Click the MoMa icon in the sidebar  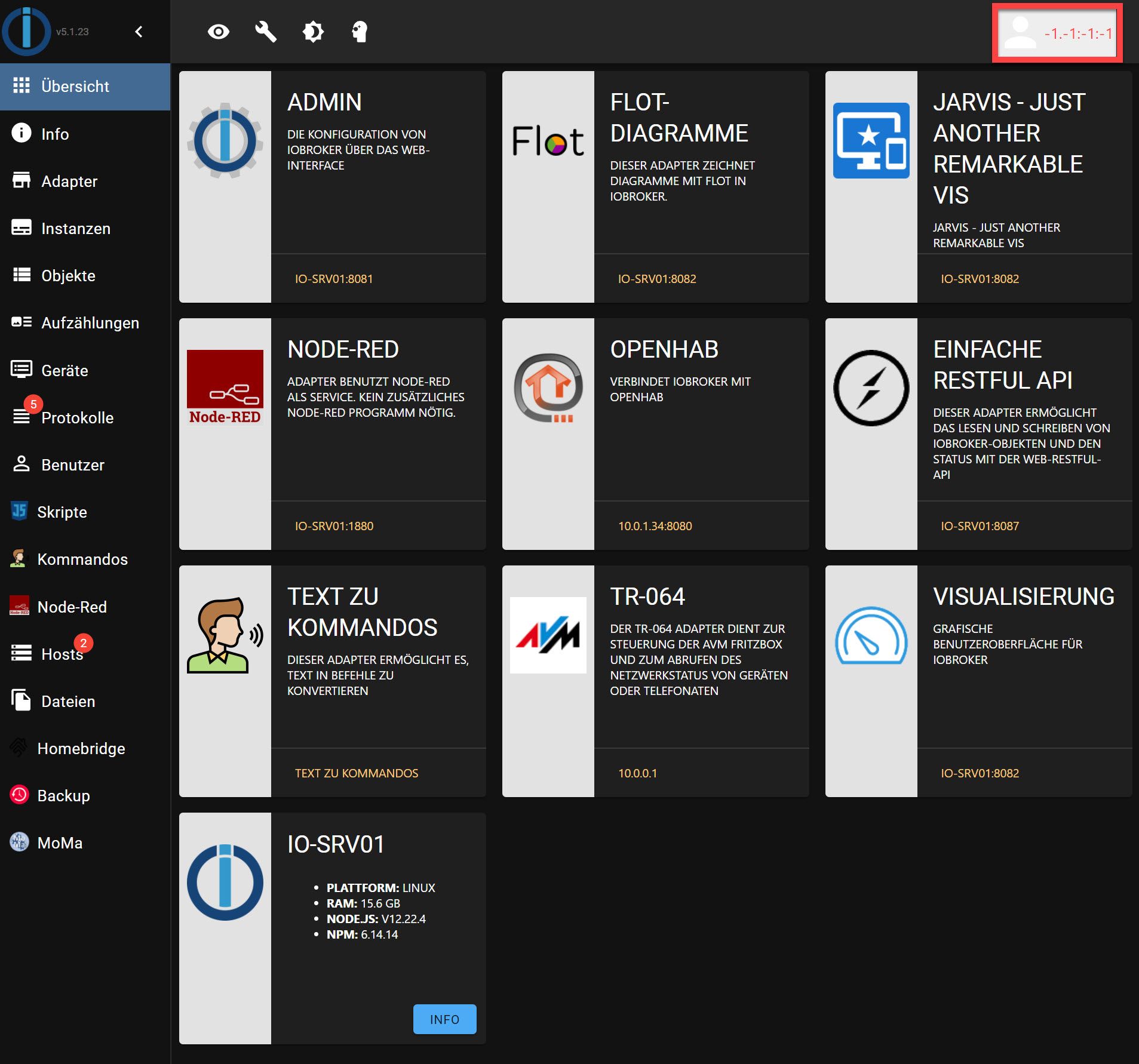click(19, 841)
